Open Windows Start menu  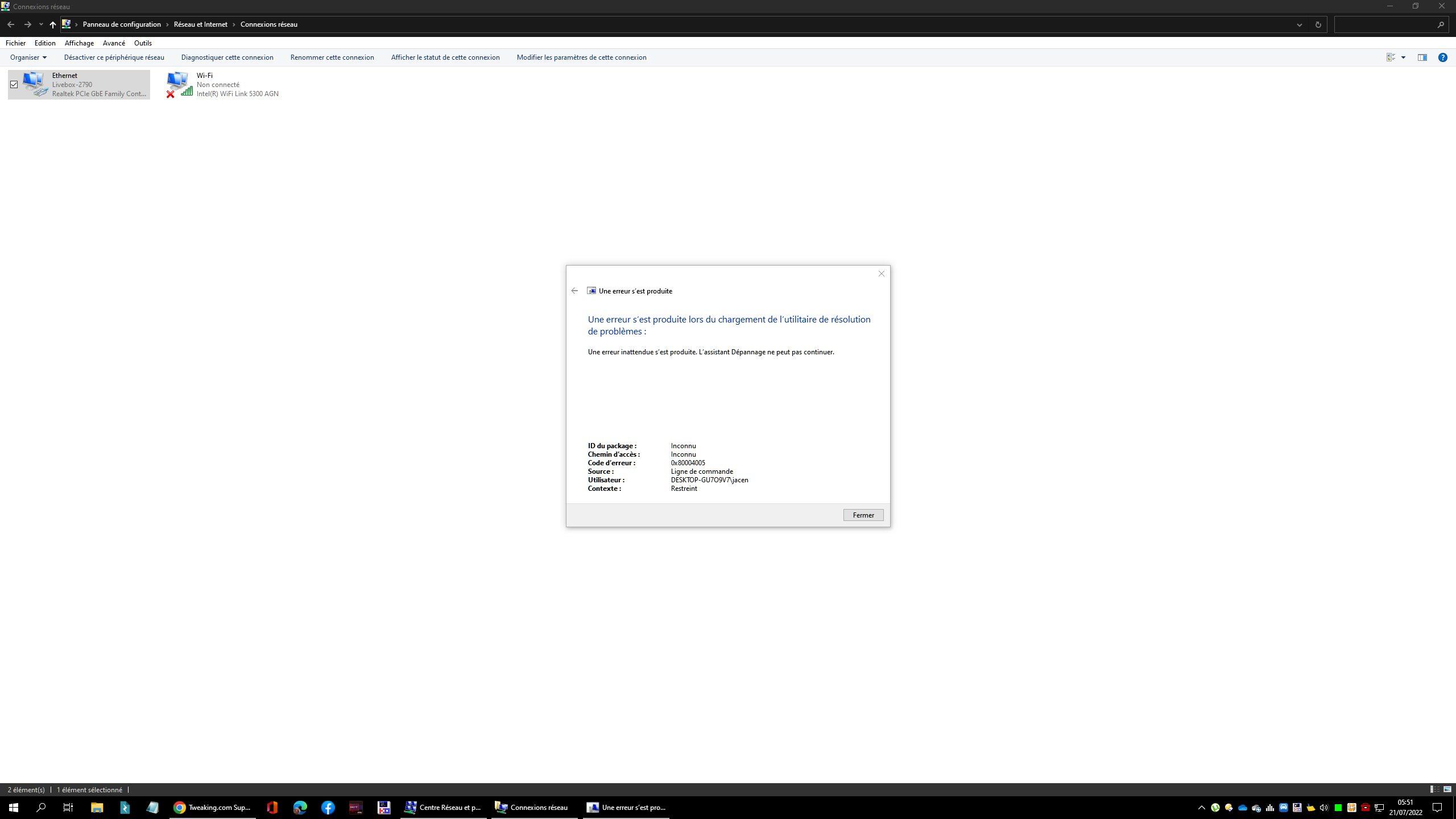pos(14,807)
